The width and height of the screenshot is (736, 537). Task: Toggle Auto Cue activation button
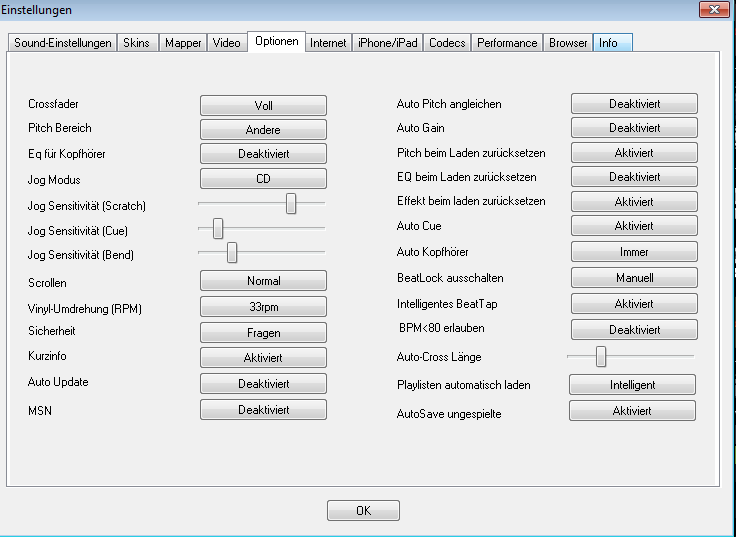click(634, 226)
